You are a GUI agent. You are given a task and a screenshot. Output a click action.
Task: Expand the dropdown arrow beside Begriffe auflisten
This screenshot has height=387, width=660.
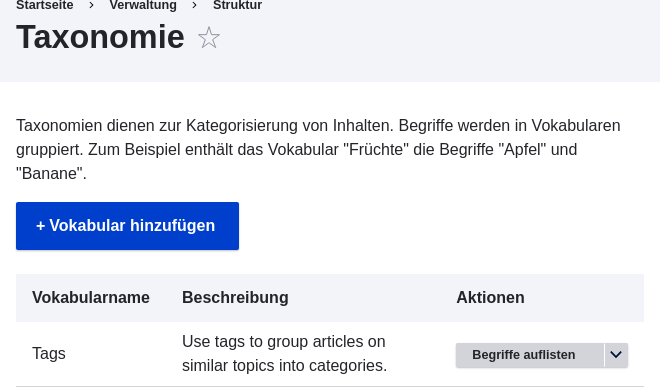coord(616,355)
